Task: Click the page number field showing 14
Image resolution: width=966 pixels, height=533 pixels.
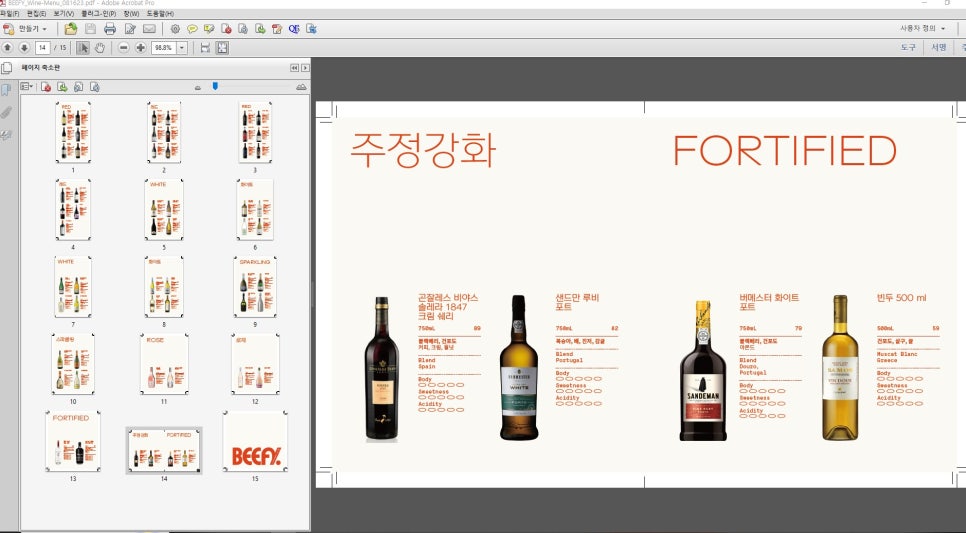Action: click(43, 47)
